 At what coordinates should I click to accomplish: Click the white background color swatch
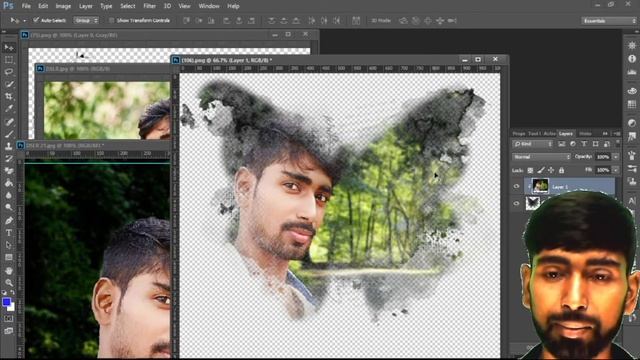[x=11, y=307]
